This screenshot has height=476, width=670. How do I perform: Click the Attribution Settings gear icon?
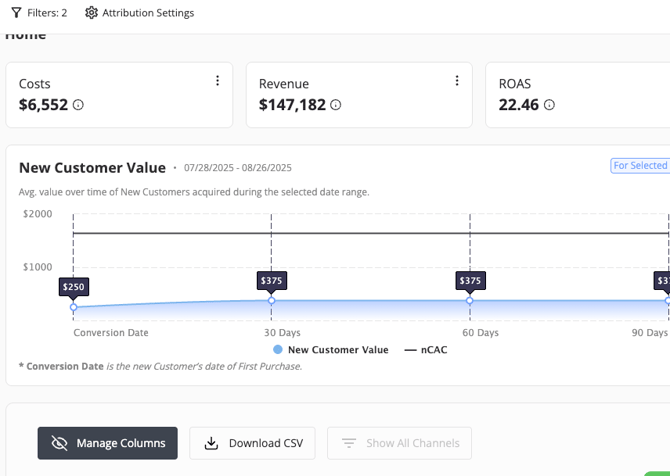click(x=91, y=13)
